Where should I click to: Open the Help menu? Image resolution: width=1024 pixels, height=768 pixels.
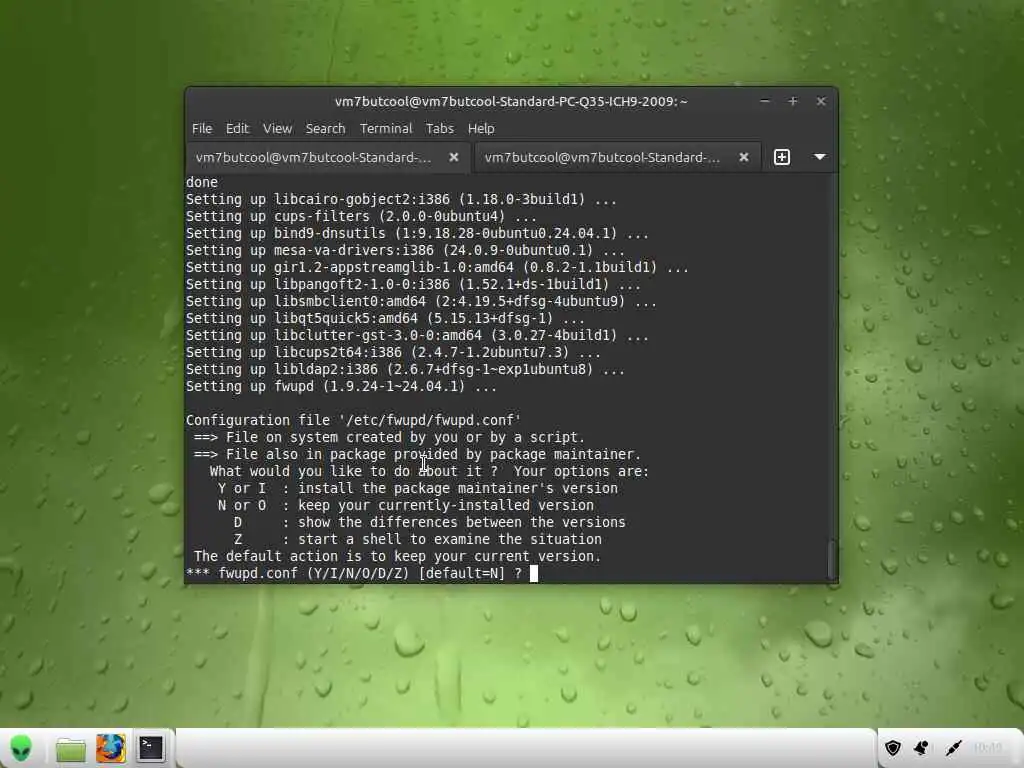tap(481, 129)
